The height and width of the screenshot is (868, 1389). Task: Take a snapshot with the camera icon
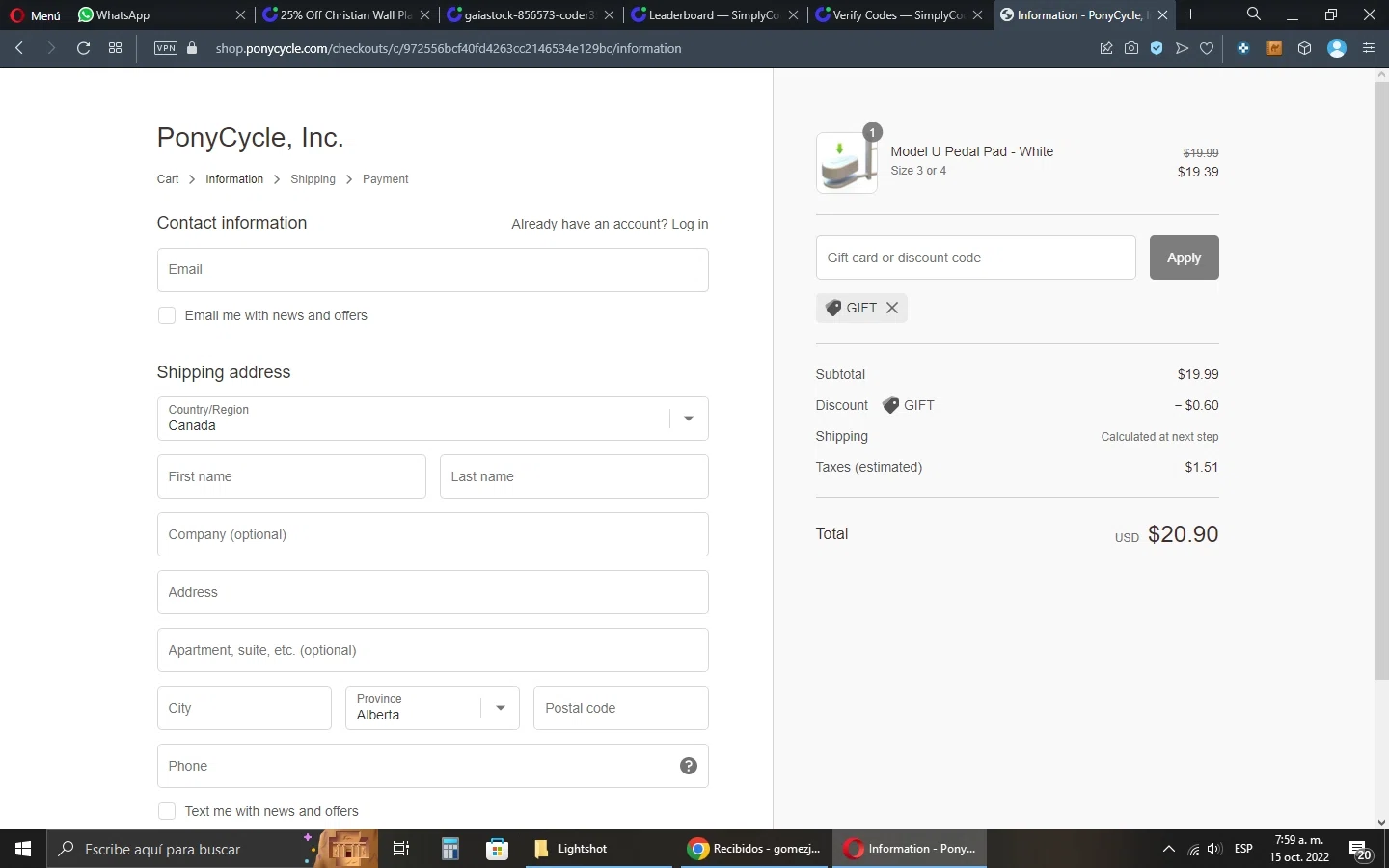[1131, 48]
